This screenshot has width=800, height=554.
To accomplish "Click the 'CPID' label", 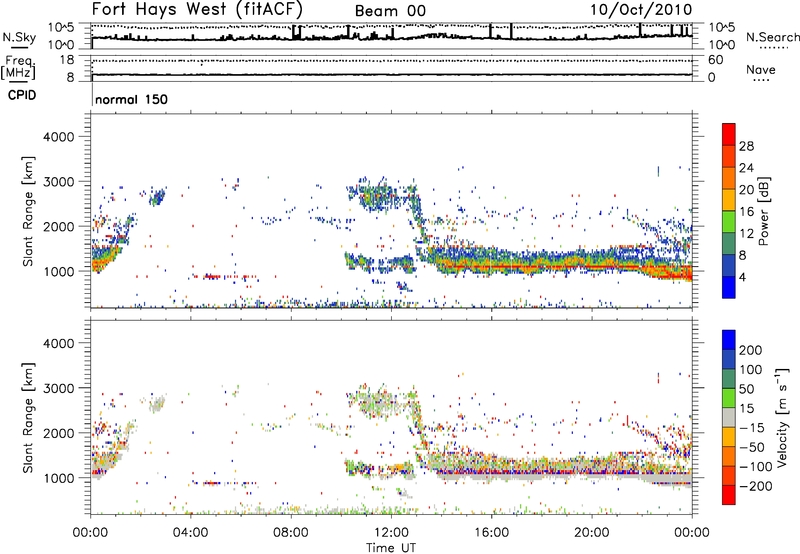I will 22,95.
